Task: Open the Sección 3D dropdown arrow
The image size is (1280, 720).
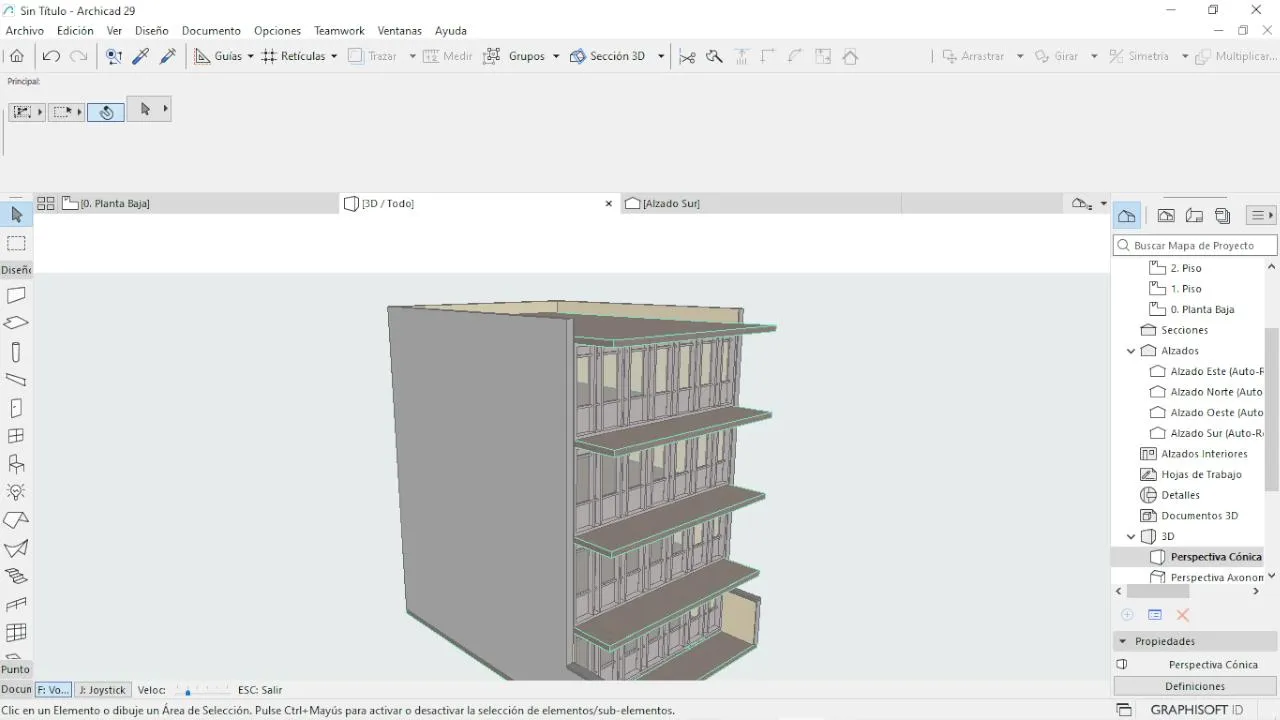Action: pos(661,56)
